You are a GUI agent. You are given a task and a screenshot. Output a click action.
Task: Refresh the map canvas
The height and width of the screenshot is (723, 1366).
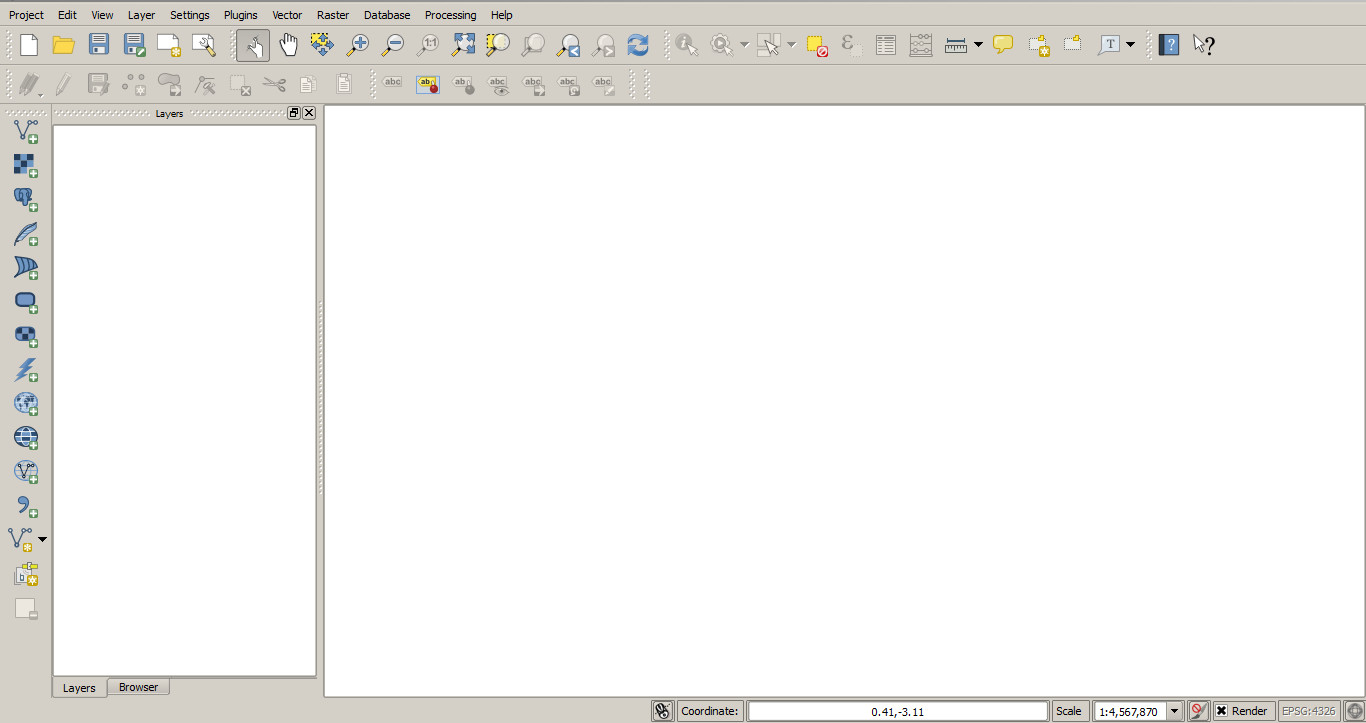click(638, 44)
